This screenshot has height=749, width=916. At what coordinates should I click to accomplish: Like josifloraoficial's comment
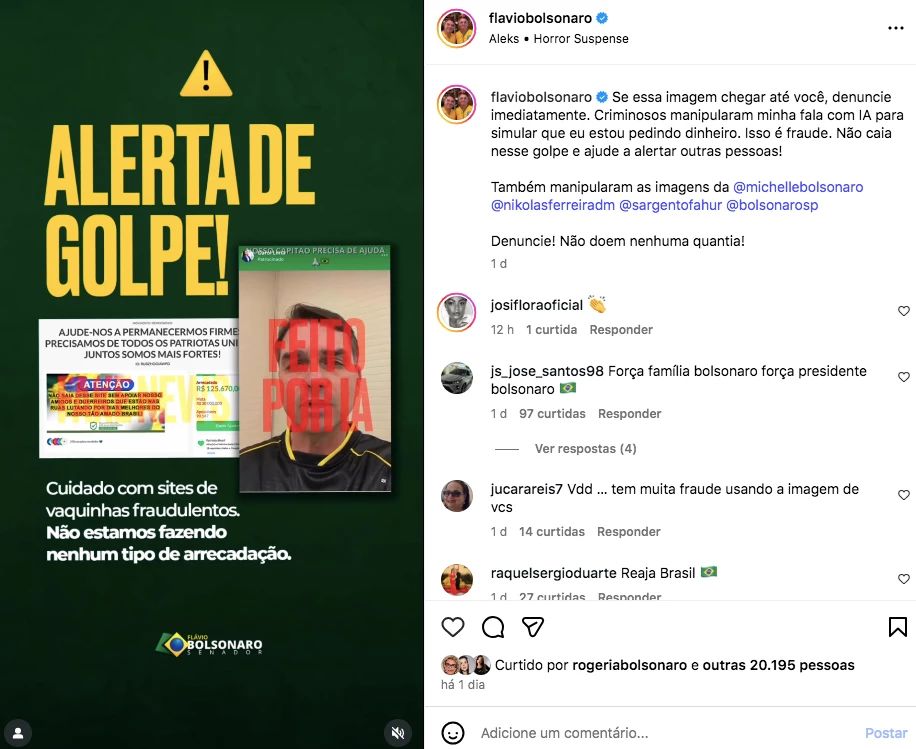coord(904,311)
